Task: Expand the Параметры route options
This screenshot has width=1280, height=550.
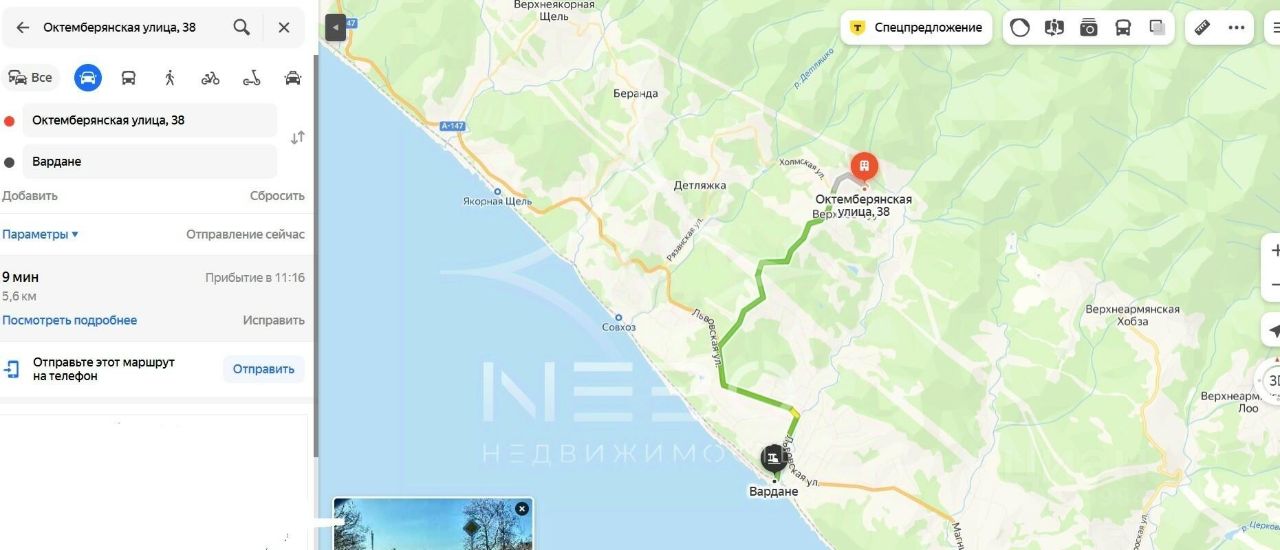Action: click(40, 234)
